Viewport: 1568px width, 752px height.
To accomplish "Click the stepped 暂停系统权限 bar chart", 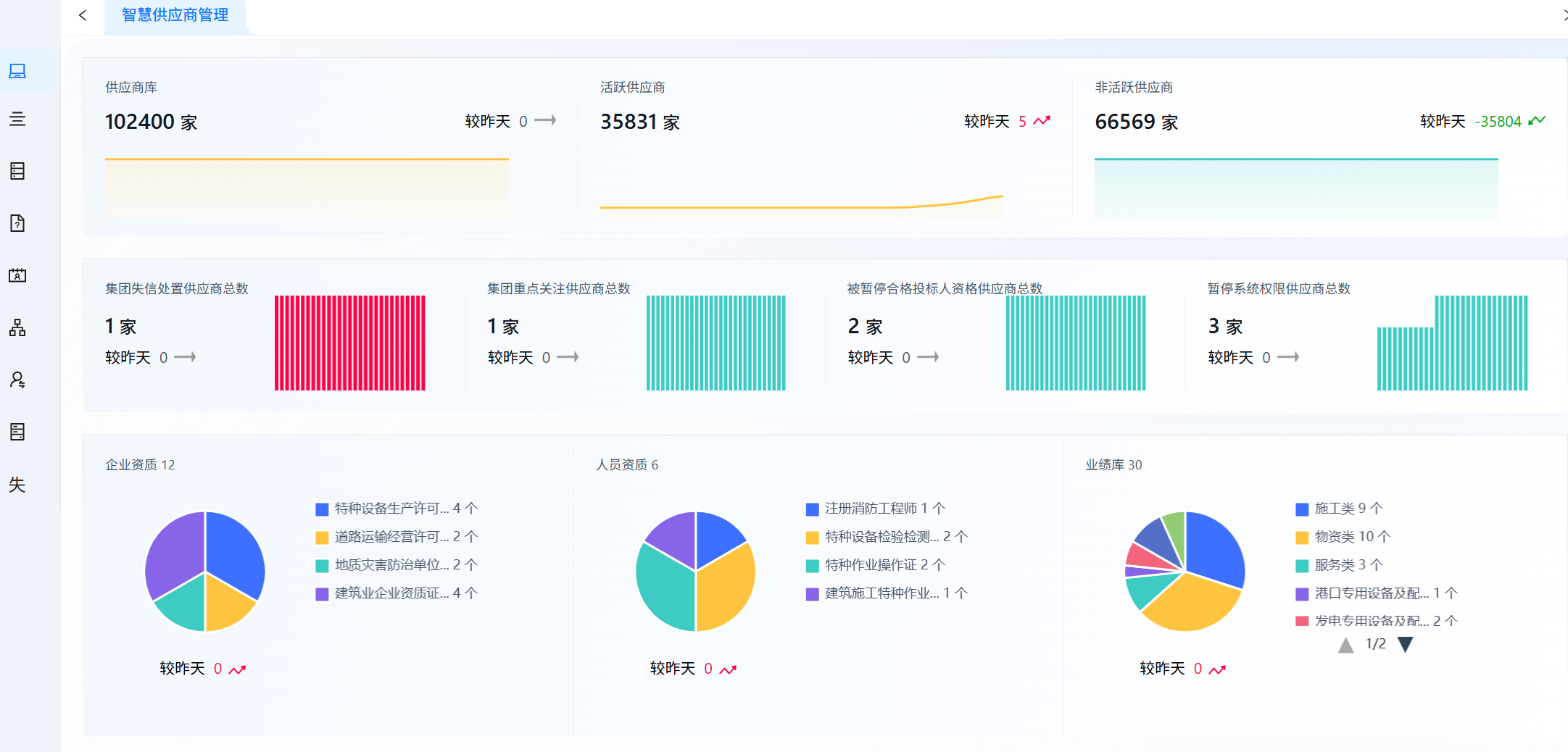I will [1453, 343].
